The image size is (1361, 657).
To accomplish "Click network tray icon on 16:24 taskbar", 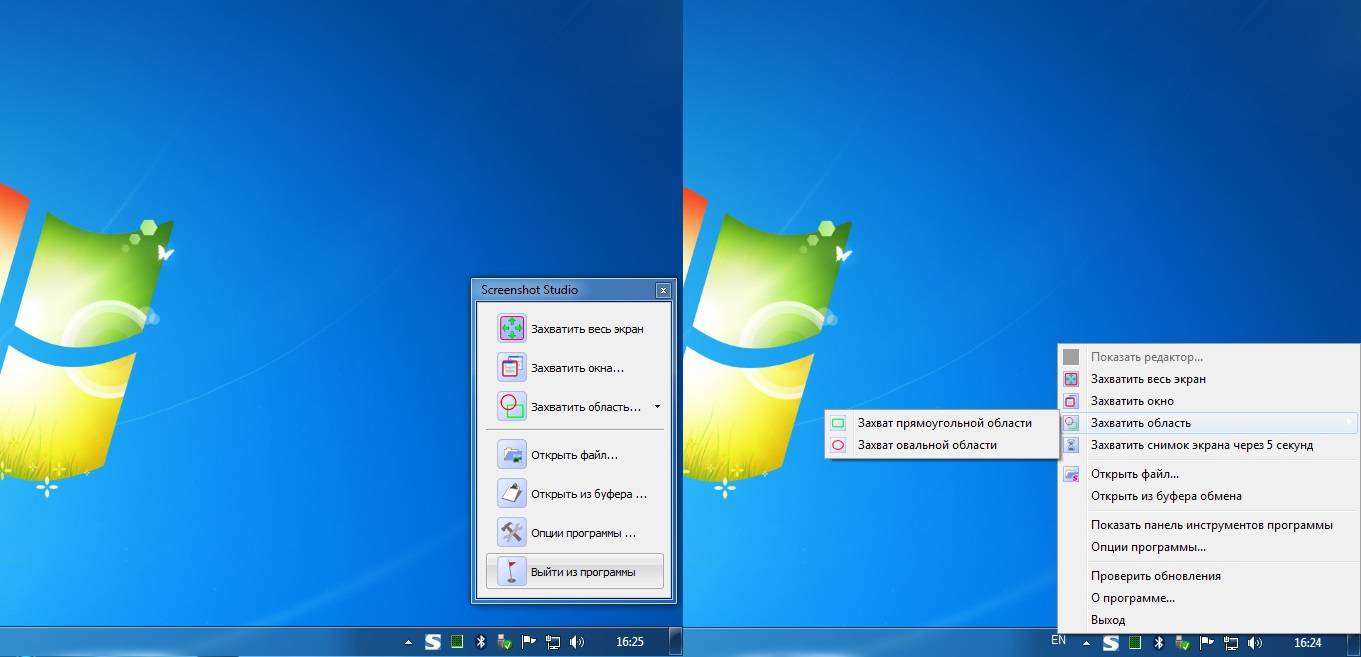I will click(x=1231, y=642).
